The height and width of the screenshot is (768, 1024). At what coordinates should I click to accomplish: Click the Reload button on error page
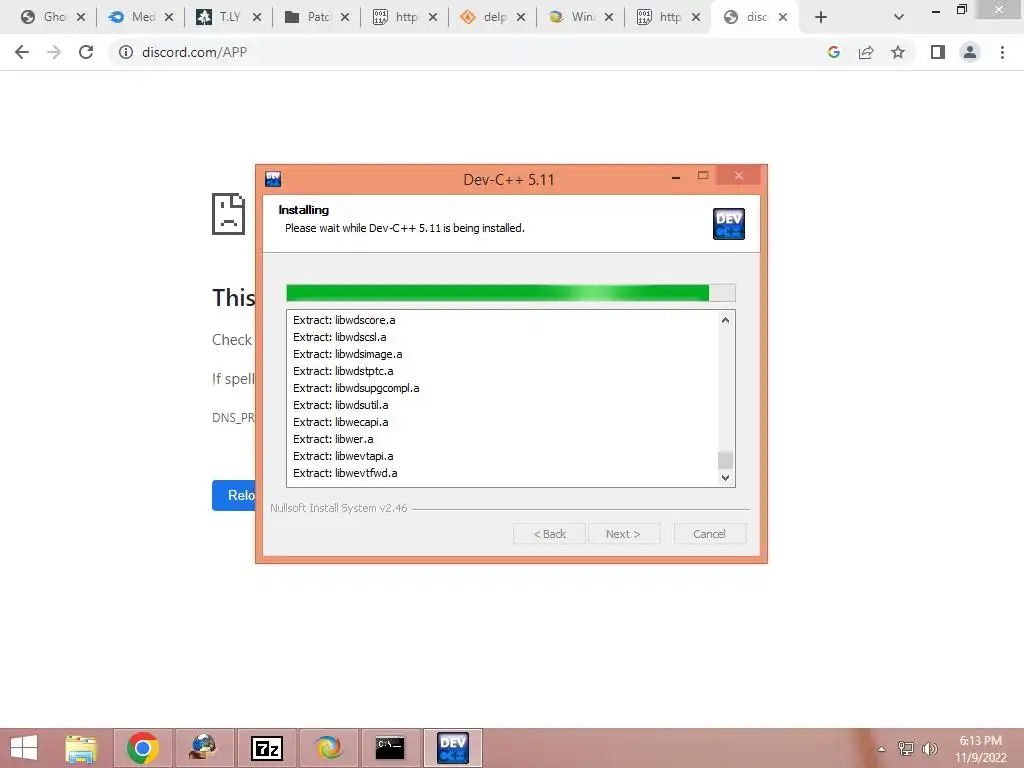coord(234,495)
